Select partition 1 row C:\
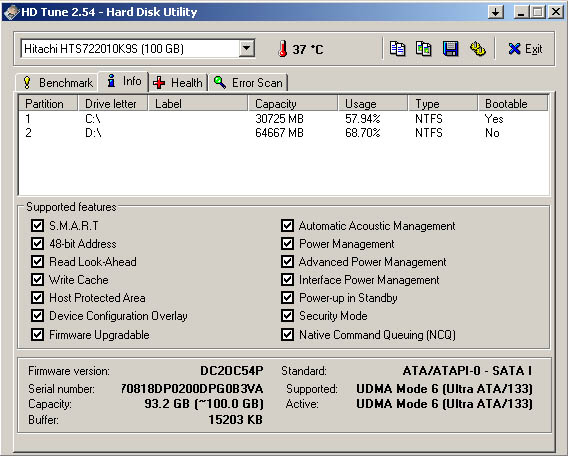Screen dimensions: 568x456 [284, 119]
